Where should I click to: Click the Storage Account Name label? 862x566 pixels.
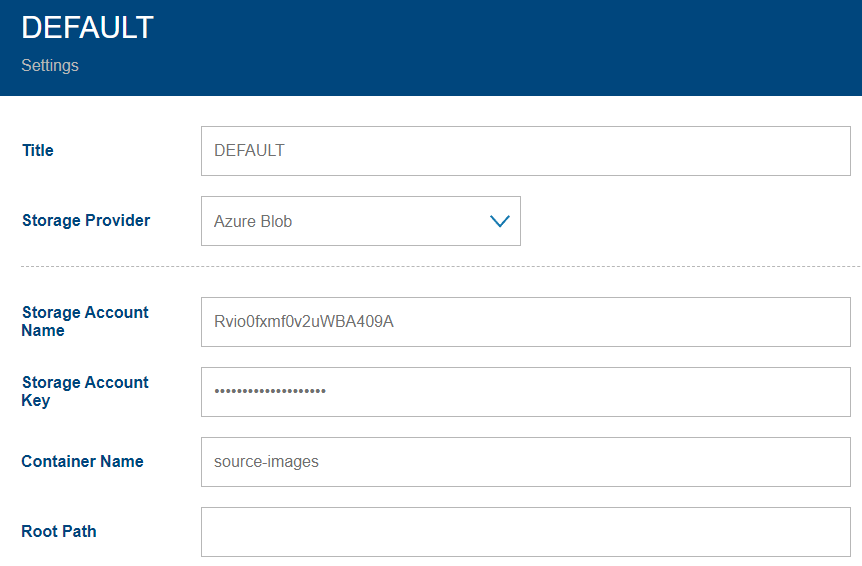pyautogui.click(x=85, y=321)
